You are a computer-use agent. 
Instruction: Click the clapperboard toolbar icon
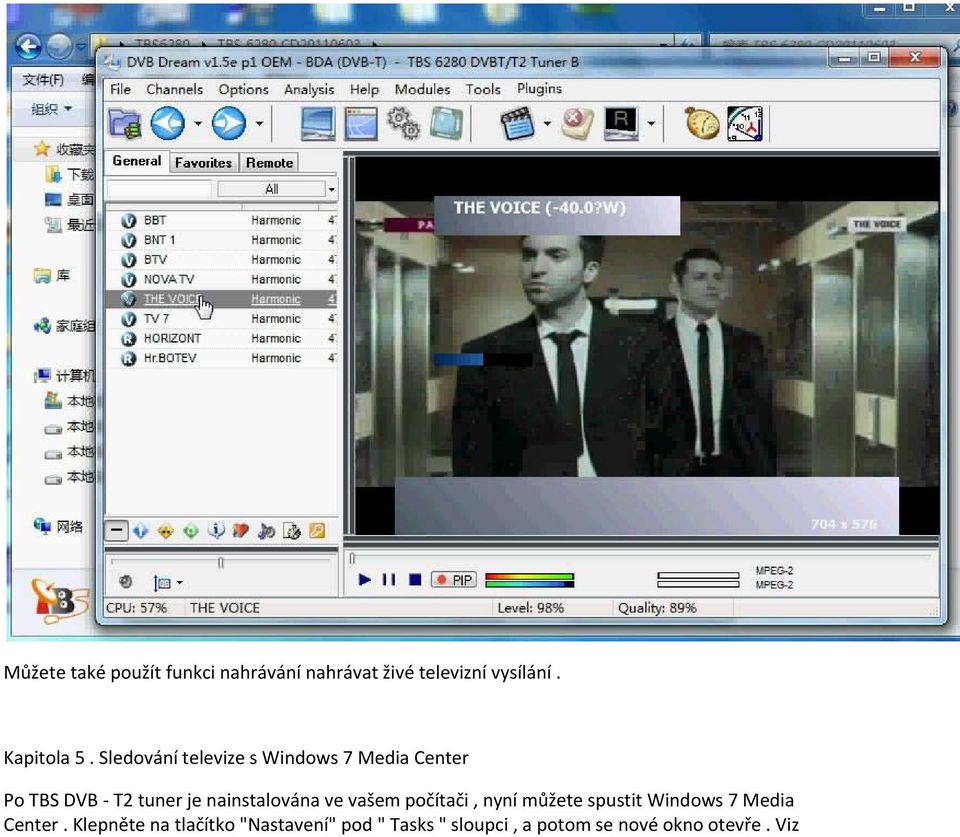pos(518,123)
